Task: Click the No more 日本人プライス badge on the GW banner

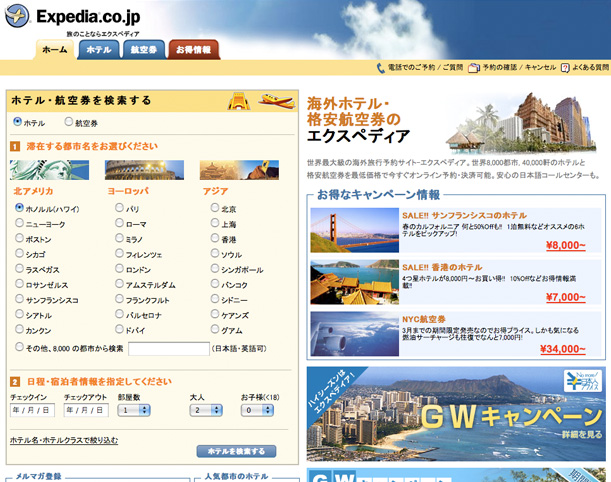Action: click(x=583, y=381)
